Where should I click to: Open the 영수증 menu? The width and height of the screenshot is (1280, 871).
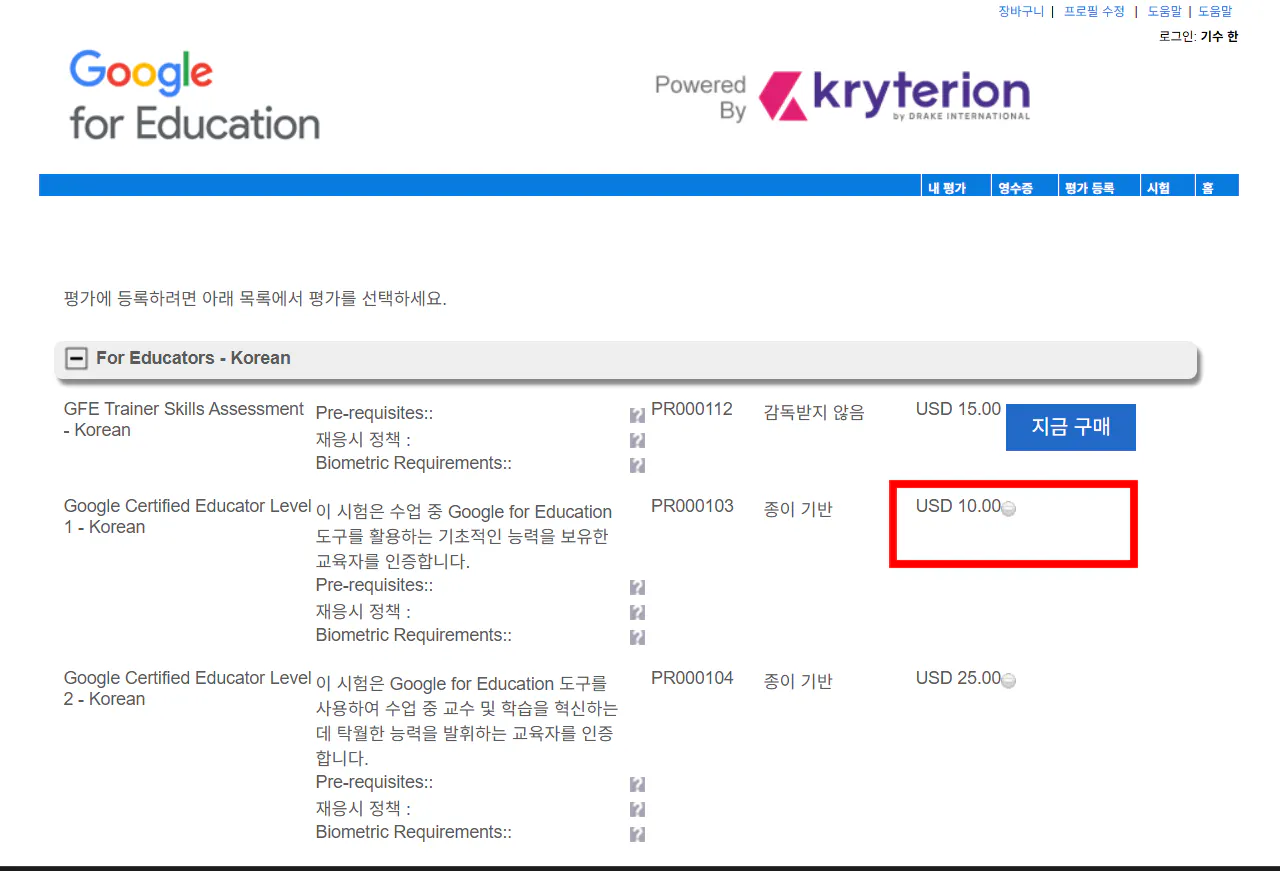1015,188
